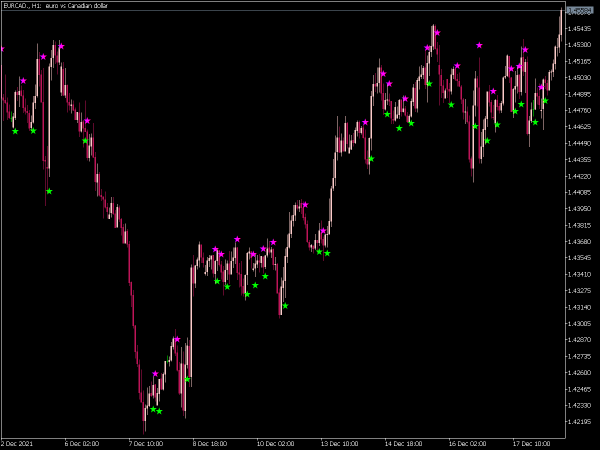Click the 1.45435 price axis label
Image resolution: width=600 pixels, height=450 pixels.
pyautogui.click(x=580, y=29)
